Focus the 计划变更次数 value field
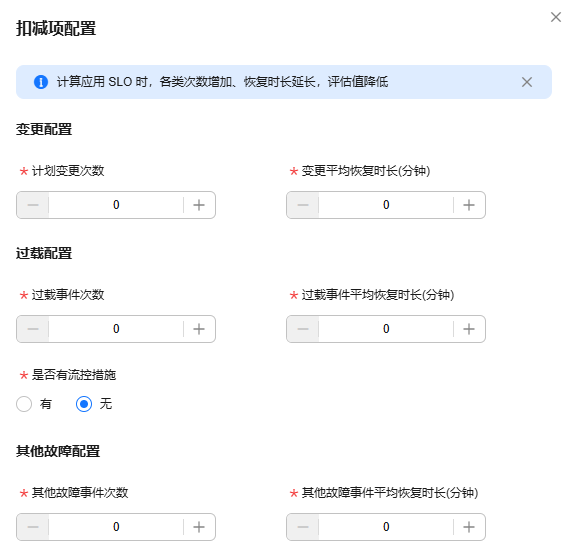This screenshot has width=569, height=557. point(116,205)
